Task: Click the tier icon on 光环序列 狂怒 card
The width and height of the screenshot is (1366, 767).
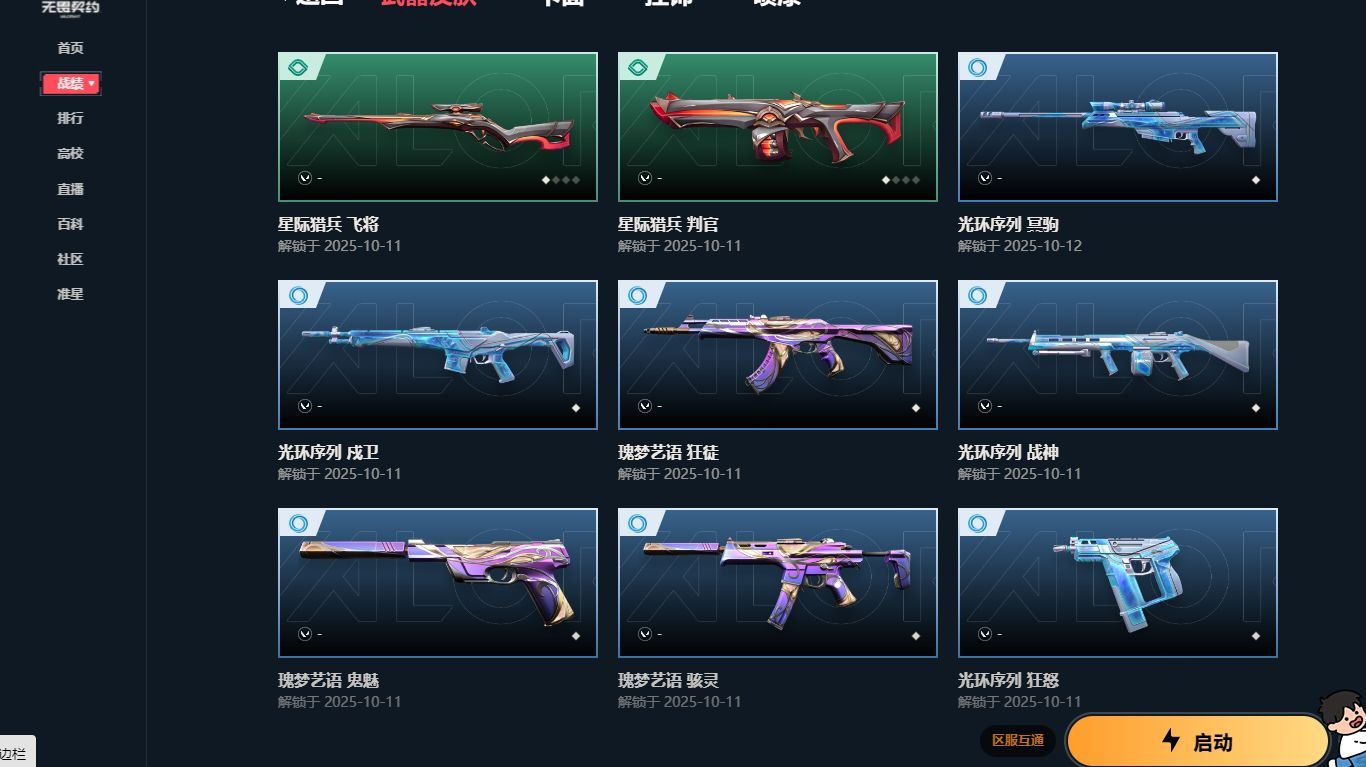Action: 977,524
